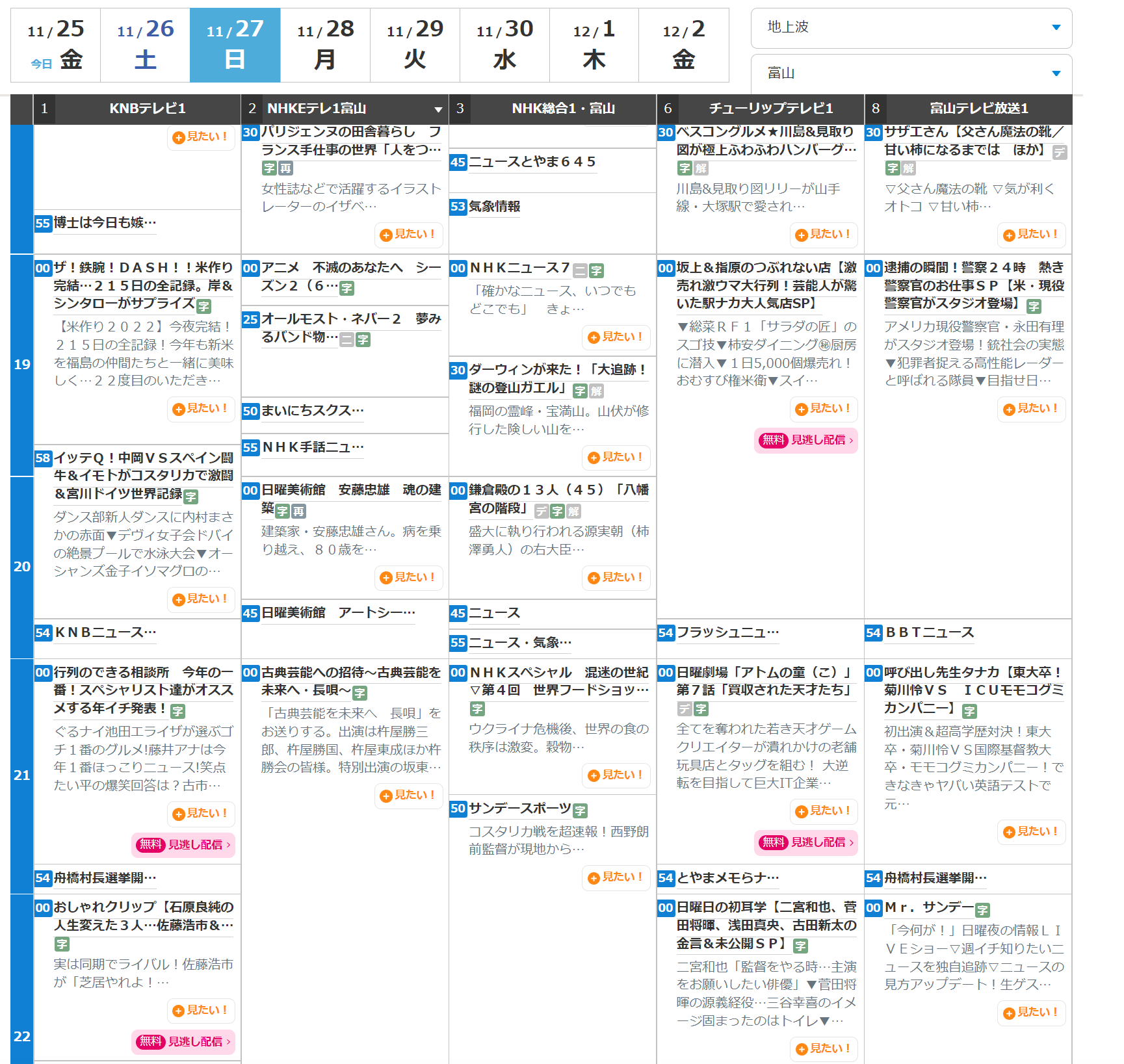Open the 地上波 broadcast type dropdown
1124x1064 pixels.
point(911,28)
